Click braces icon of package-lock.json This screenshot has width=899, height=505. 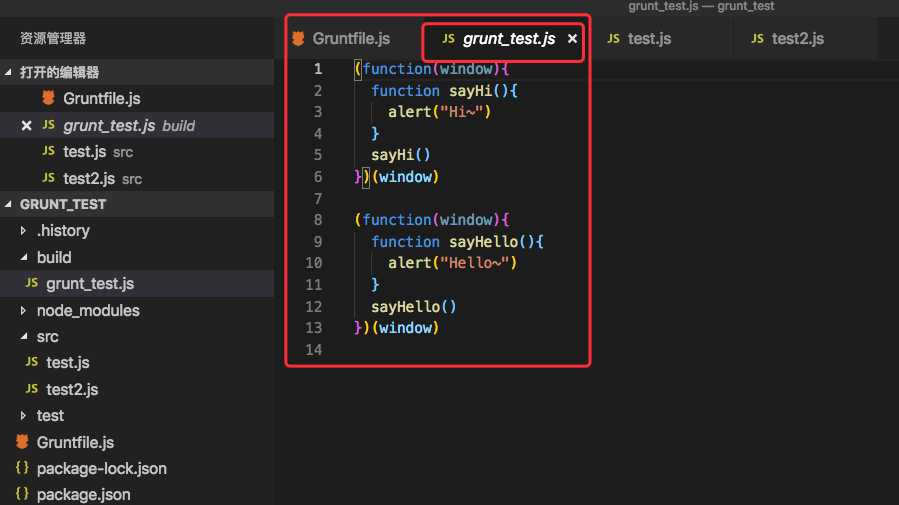click(x=22, y=468)
